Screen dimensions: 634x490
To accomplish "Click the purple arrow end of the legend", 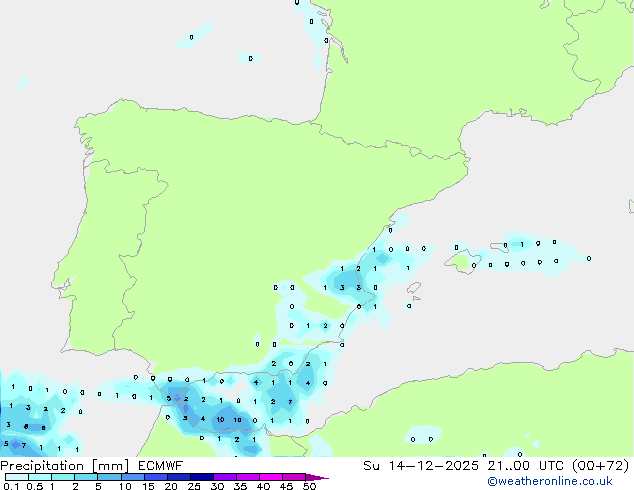I will click(317, 477).
